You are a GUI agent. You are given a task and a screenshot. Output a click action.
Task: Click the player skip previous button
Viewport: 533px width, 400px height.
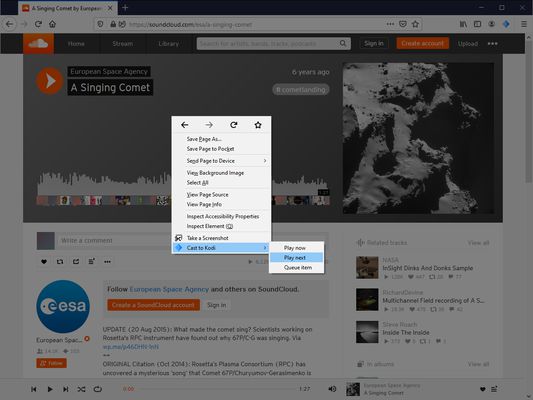(34, 389)
